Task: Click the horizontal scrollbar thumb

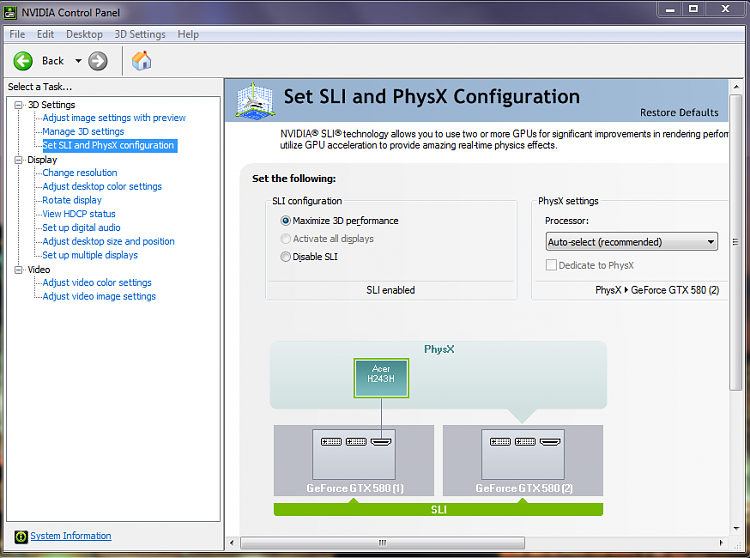Action: [382, 543]
